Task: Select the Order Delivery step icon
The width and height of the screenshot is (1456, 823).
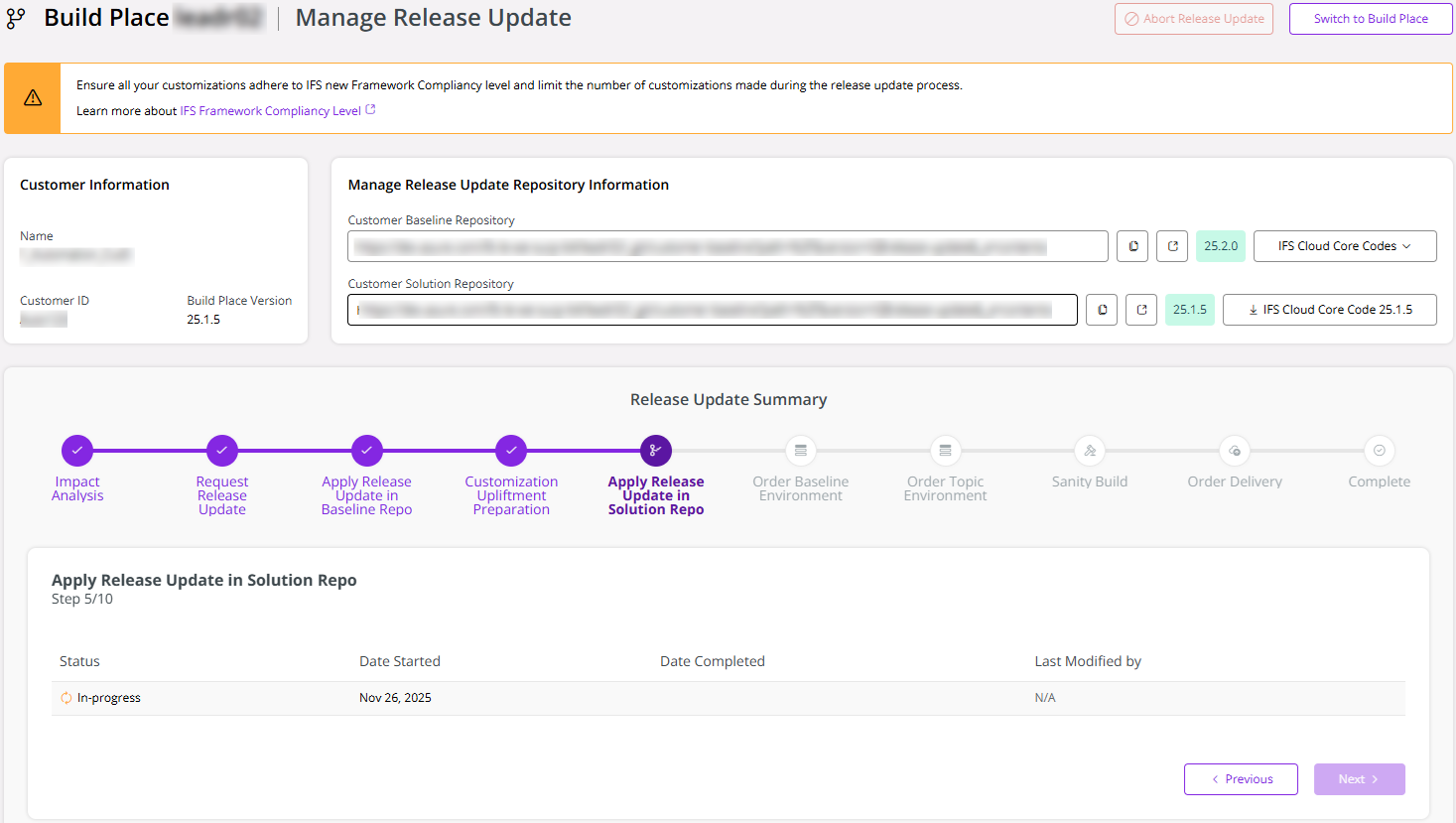Action: (x=1234, y=450)
